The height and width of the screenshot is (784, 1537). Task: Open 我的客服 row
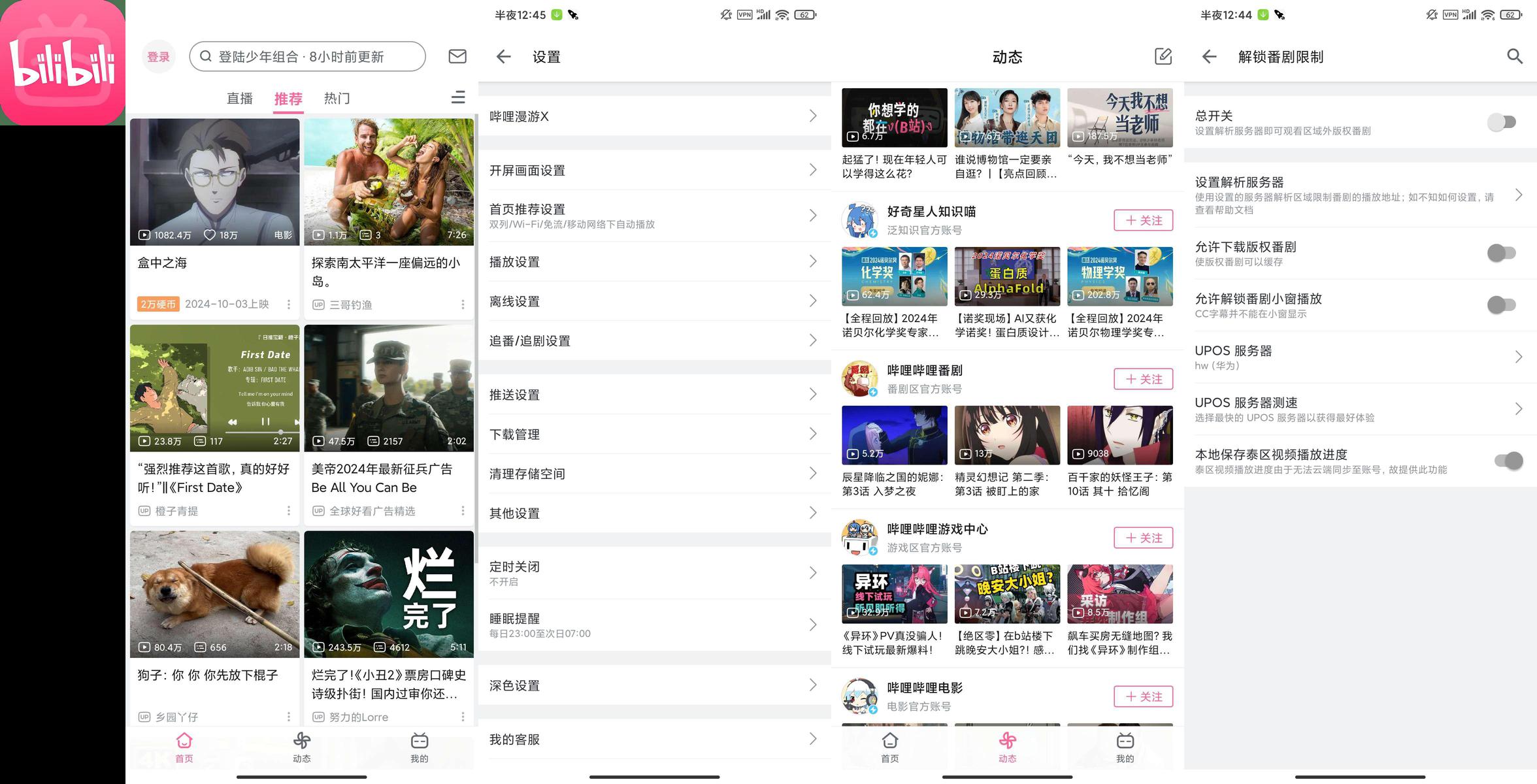point(655,740)
